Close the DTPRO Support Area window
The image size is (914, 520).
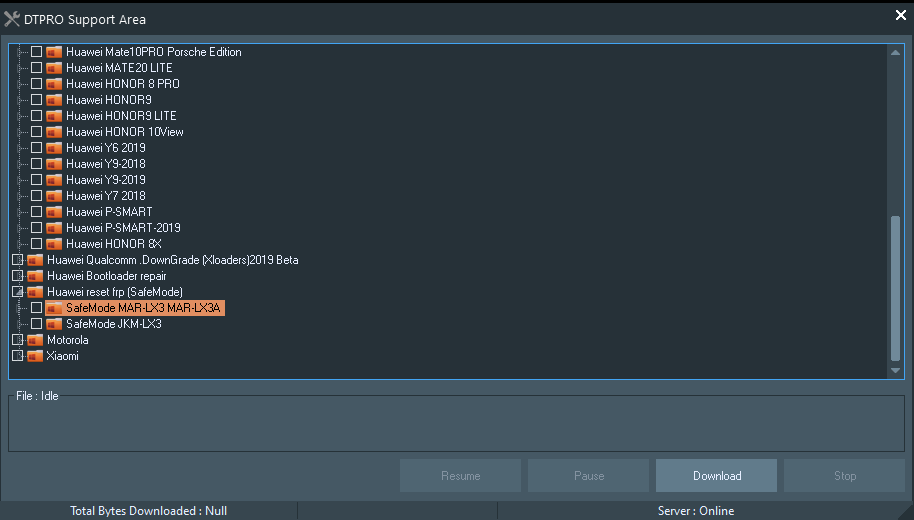[901, 15]
